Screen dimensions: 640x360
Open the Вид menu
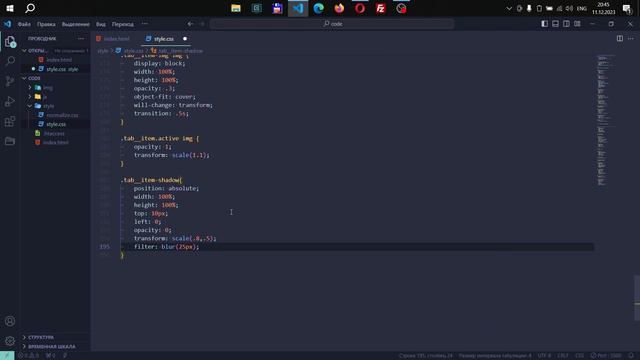point(101,24)
